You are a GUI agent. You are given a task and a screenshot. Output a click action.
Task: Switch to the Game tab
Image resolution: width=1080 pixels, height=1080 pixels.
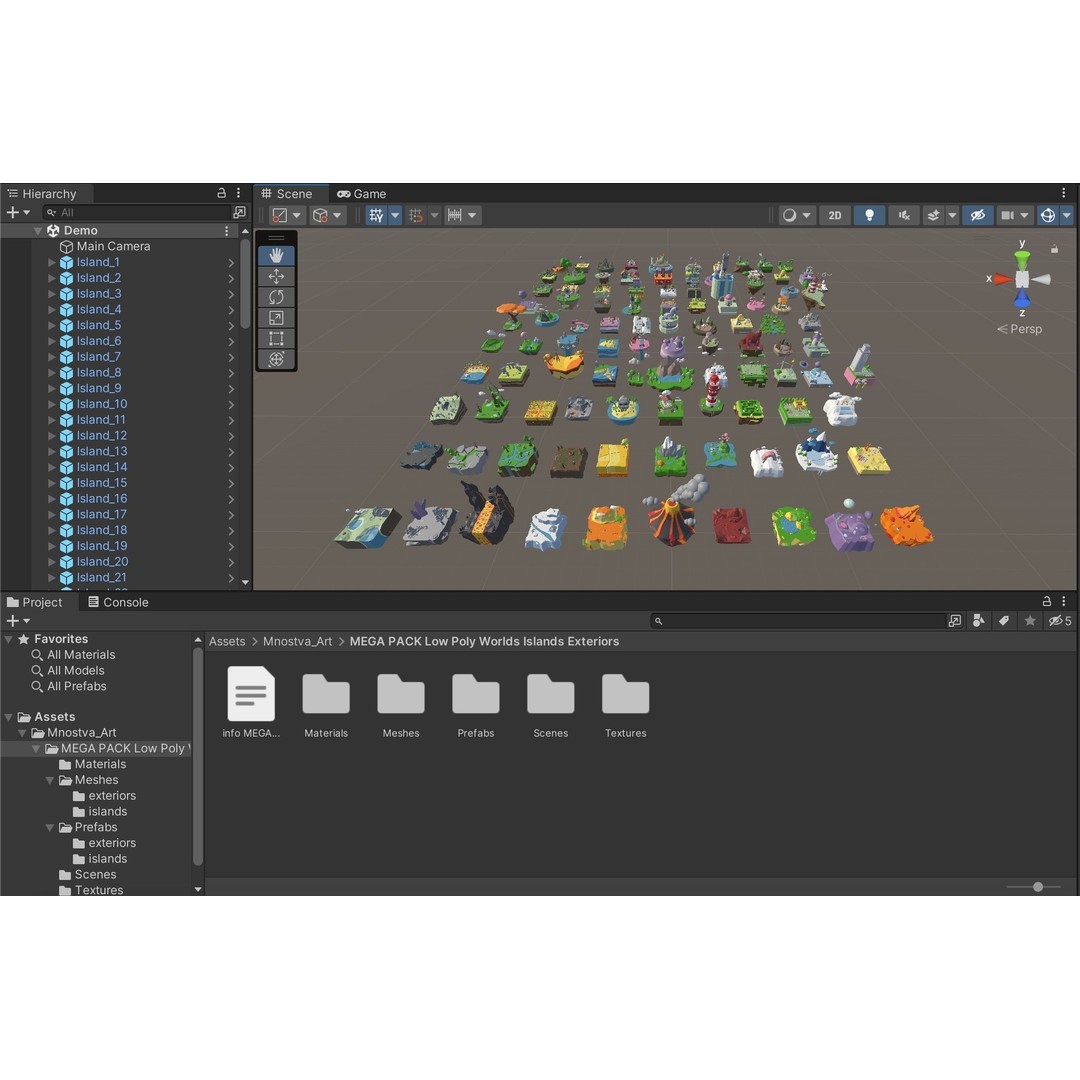pyautogui.click(x=362, y=194)
